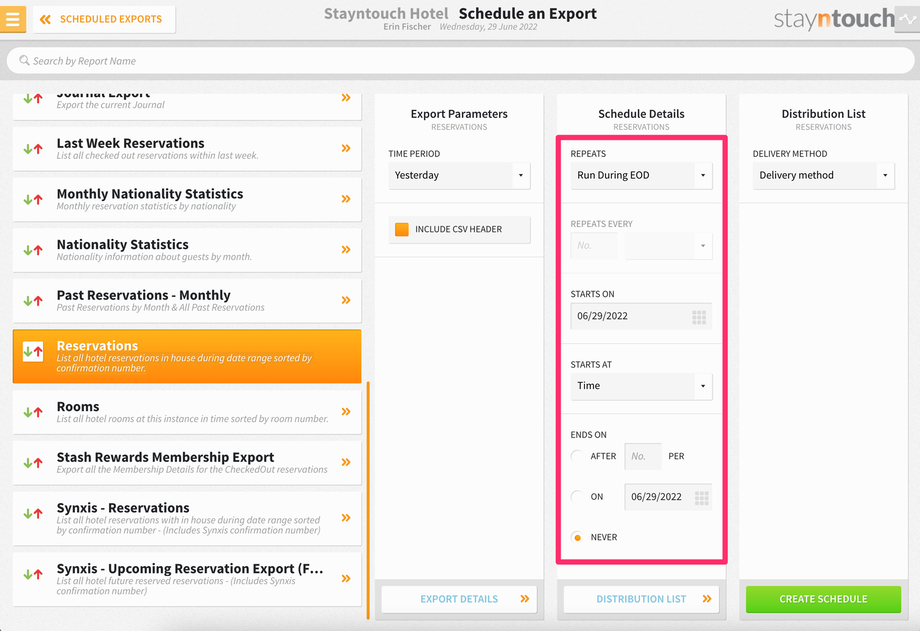
Task: Click export arrows icon for Nationality Statistics
Action: pyautogui.click(x=33, y=250)
